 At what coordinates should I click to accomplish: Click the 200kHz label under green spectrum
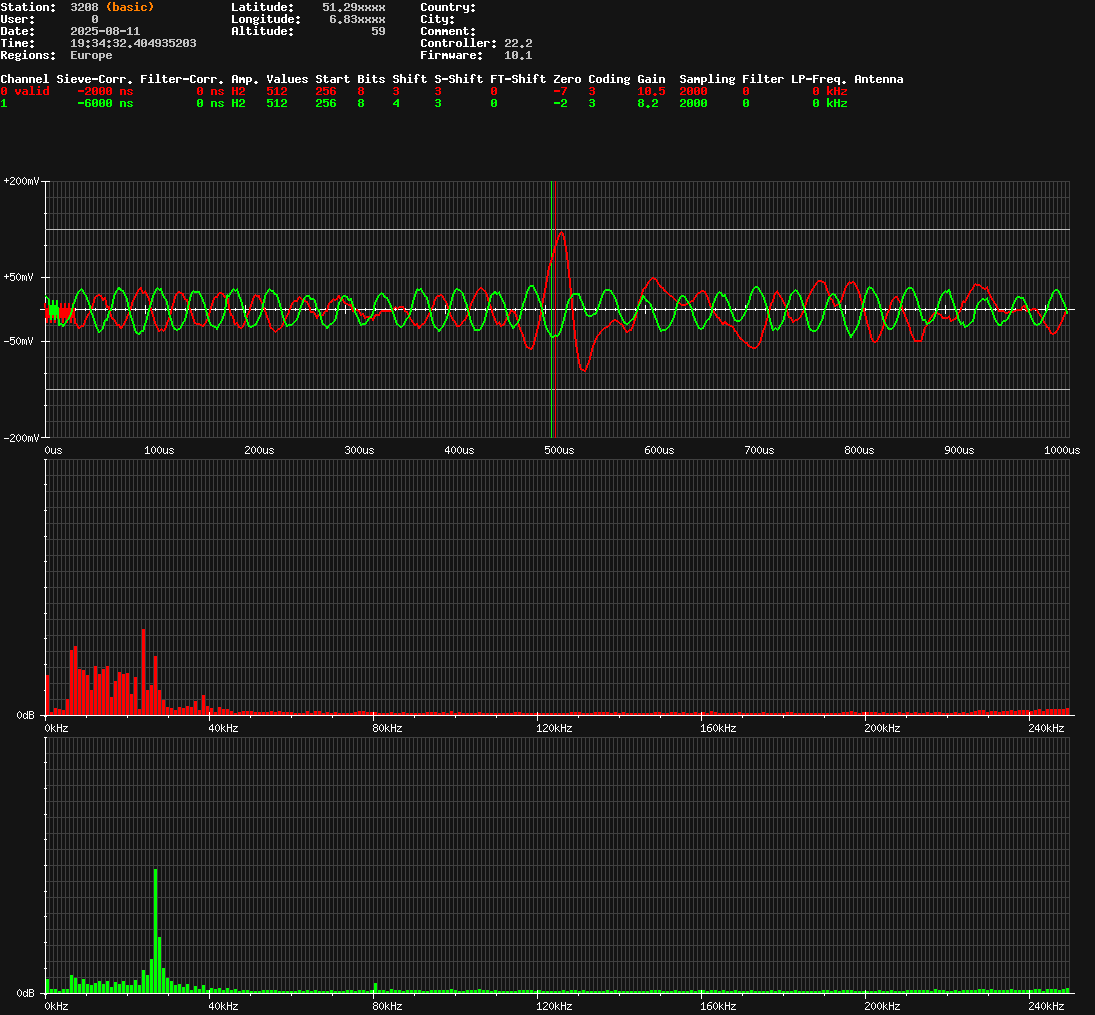click(882, 1005)
